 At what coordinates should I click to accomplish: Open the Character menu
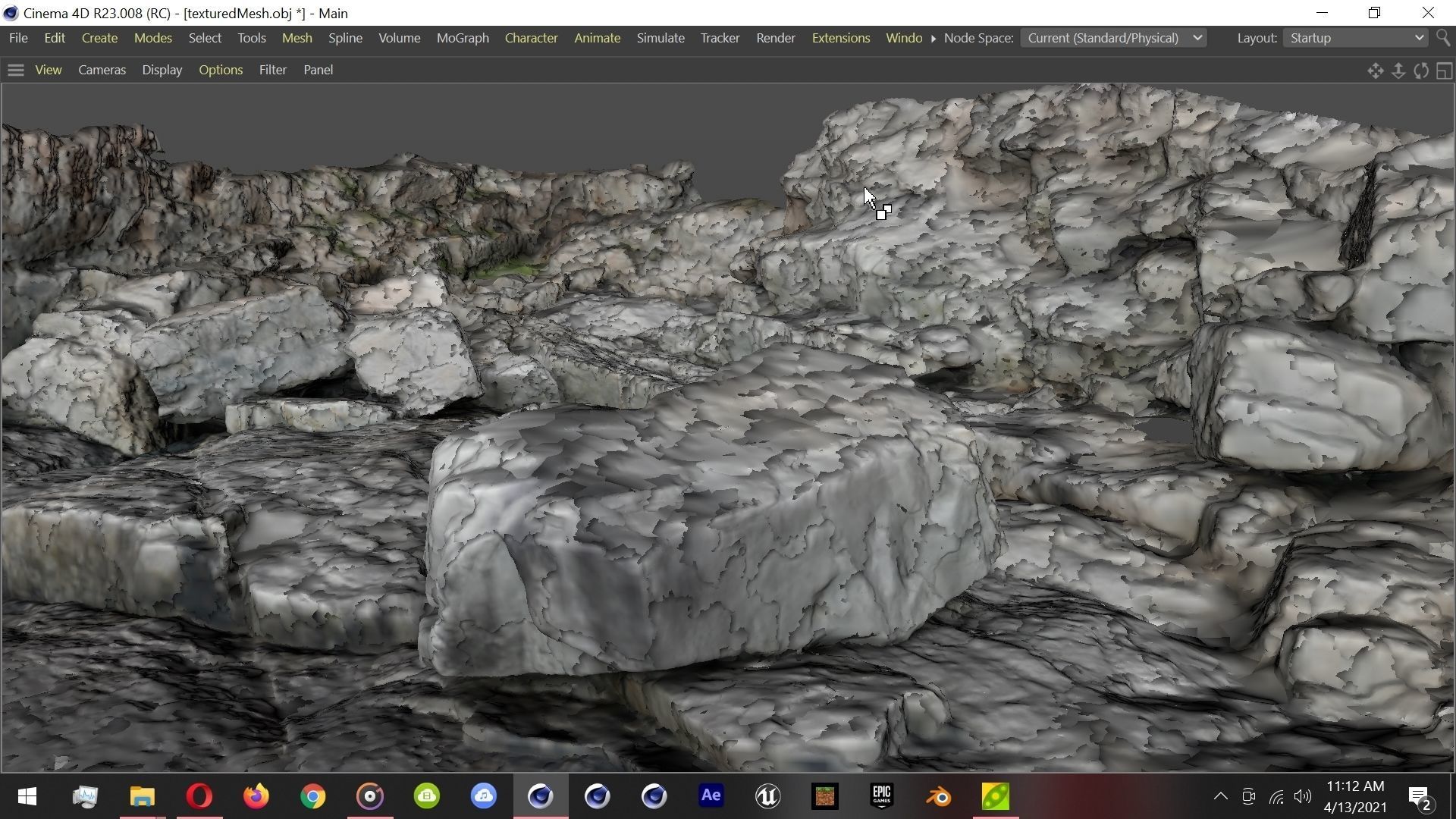click(x=531, y=38)
